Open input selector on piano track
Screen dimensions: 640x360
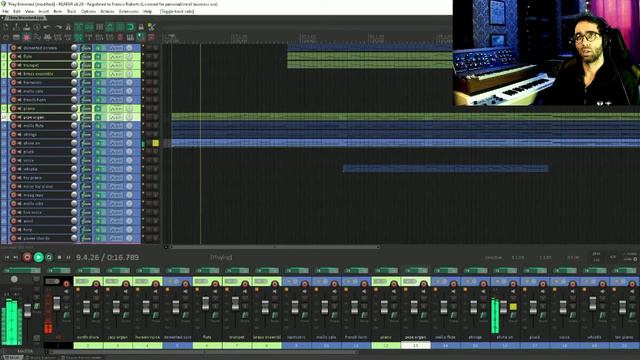(x=116, y=109)
